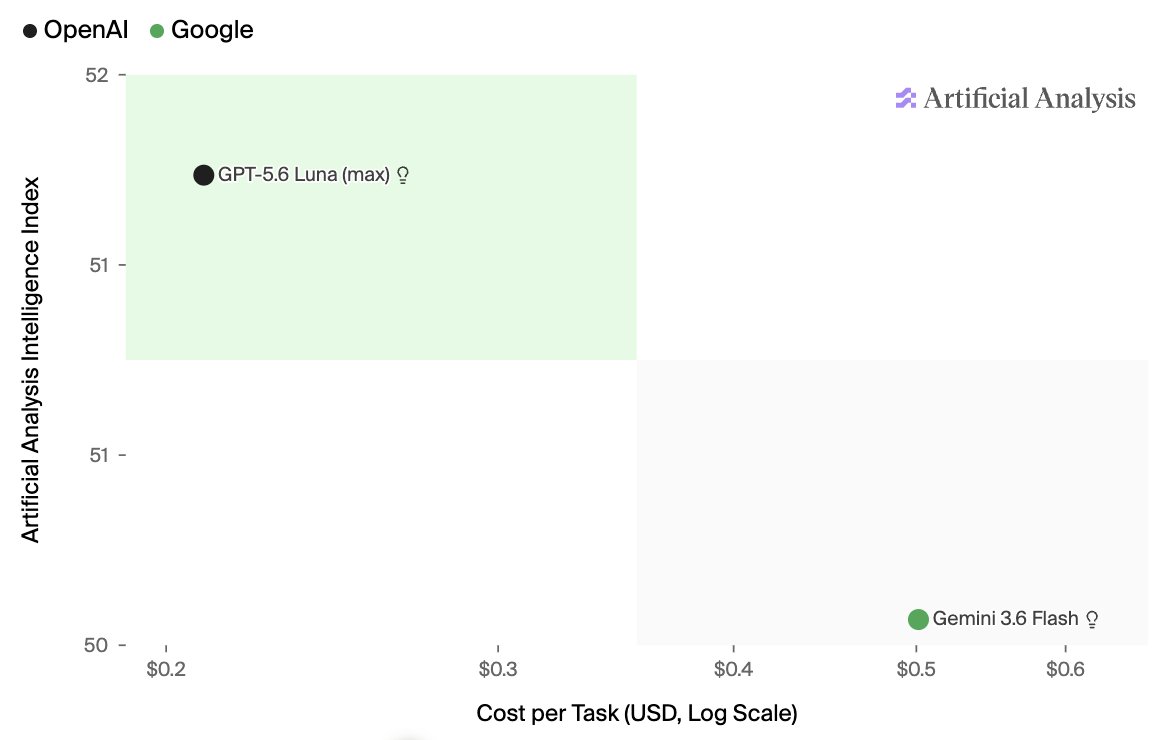This screenshot has width=1171, height=740.
Task: Toggle the Google series via its legend label
Action: (x=212, y=30)
